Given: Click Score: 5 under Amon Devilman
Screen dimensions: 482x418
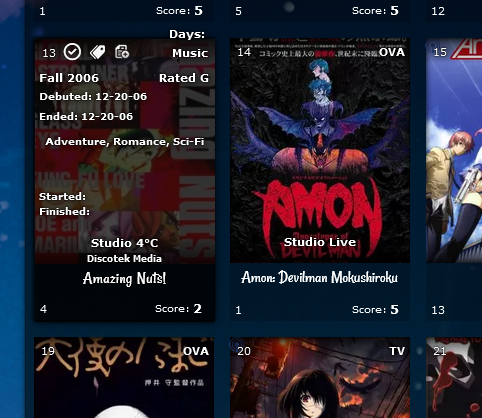Looking at the screenshot, I should [375, 310].
